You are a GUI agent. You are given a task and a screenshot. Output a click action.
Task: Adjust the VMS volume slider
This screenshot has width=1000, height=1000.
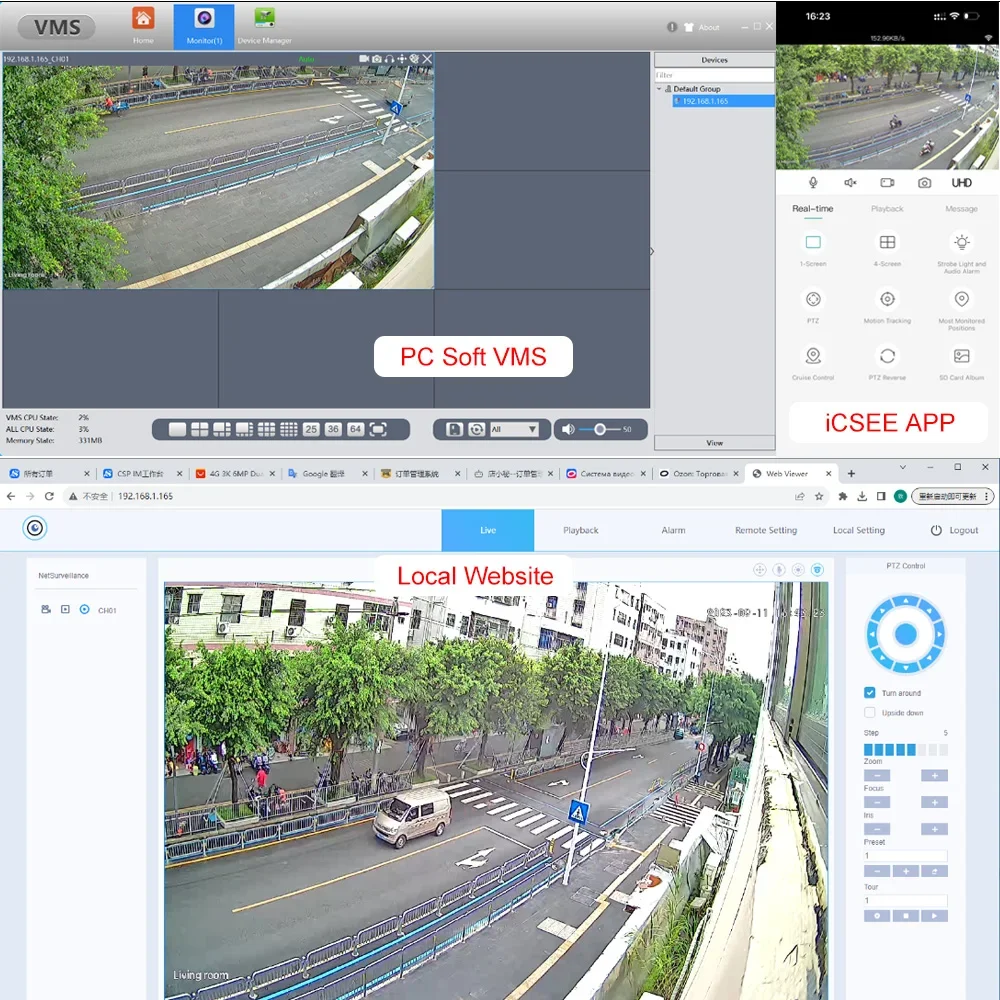[x=600, y=429]
